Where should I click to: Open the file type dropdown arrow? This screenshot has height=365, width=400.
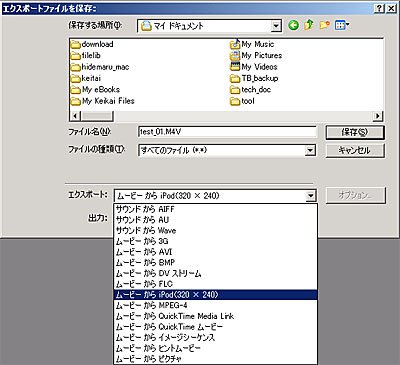[x=310, y=150]
